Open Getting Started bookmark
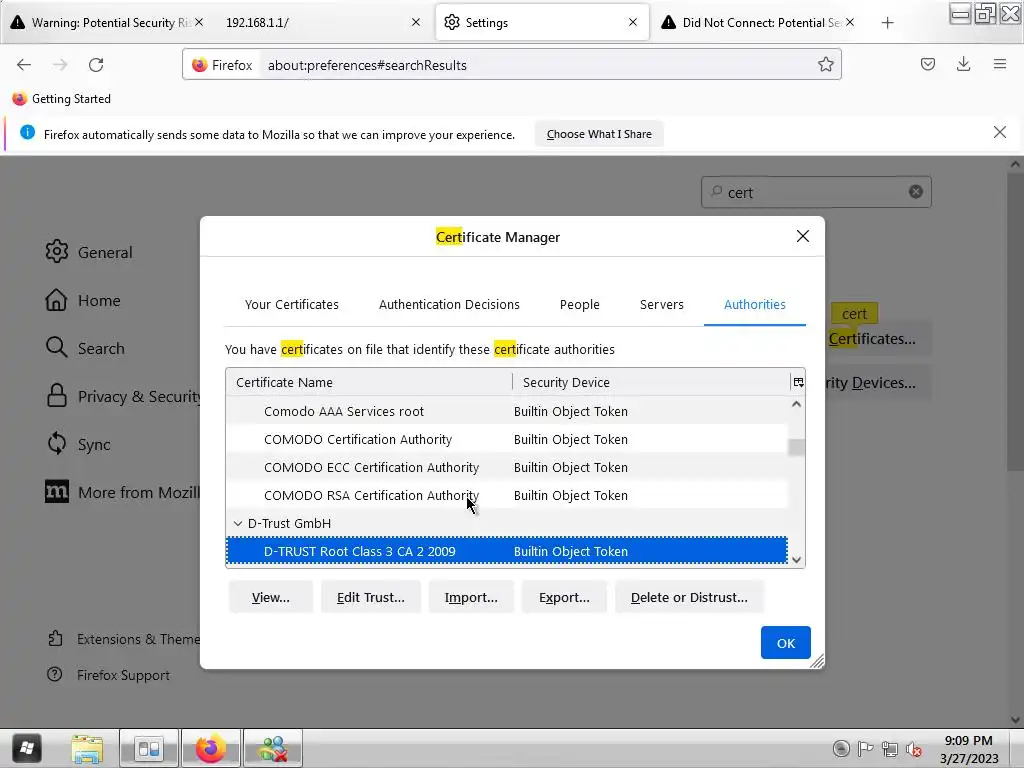This screenshot has height=768, width=1024. pyautogui.click(x=62, y=99)
